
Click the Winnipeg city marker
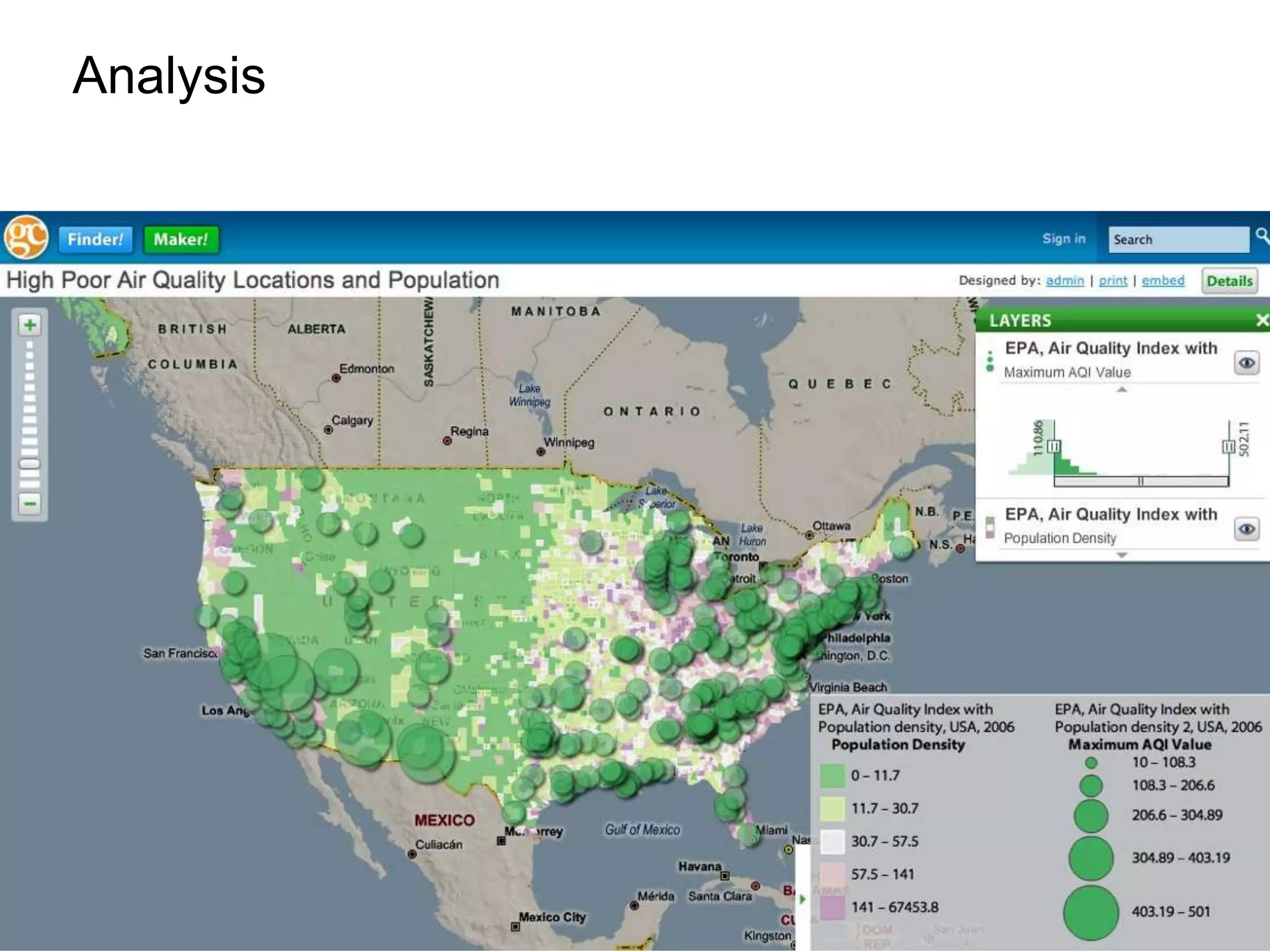[541, 451]
